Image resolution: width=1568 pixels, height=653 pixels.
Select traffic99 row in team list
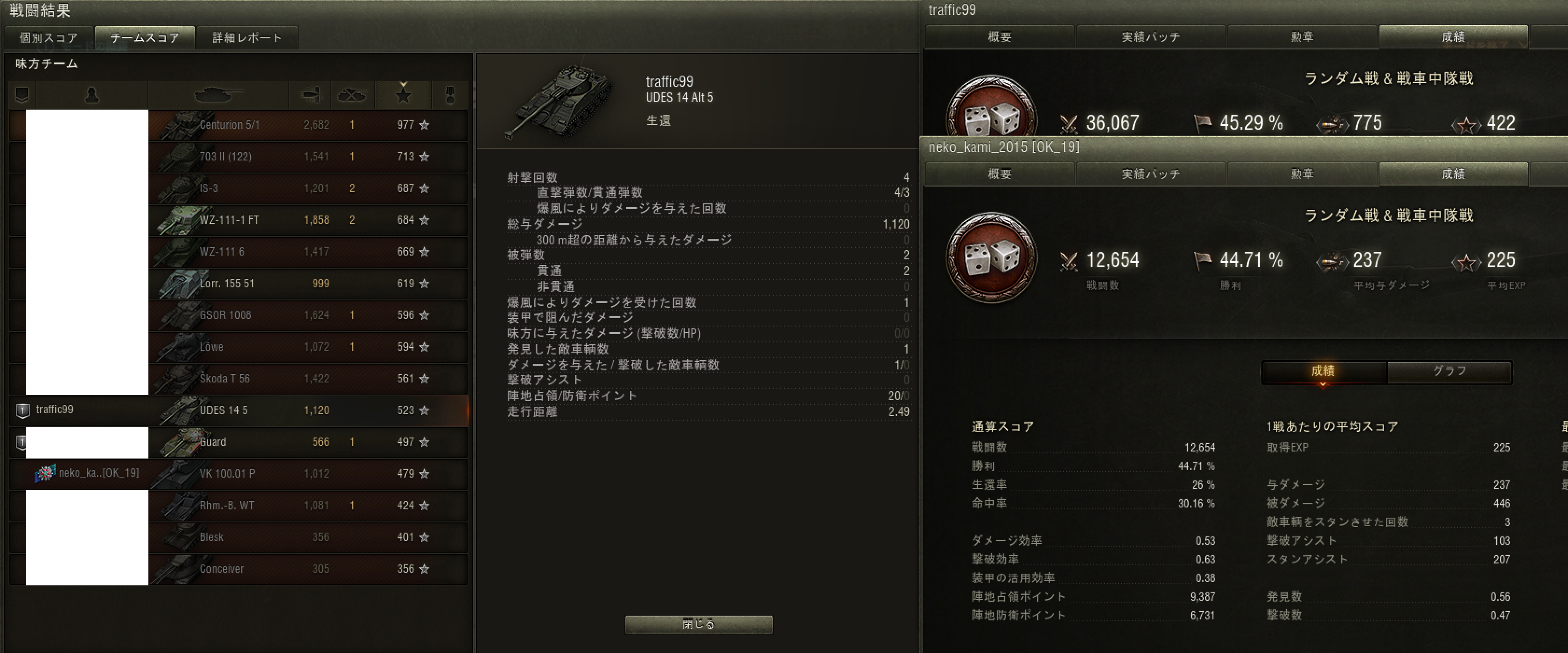pyautogui.click(x=238, y=410)
